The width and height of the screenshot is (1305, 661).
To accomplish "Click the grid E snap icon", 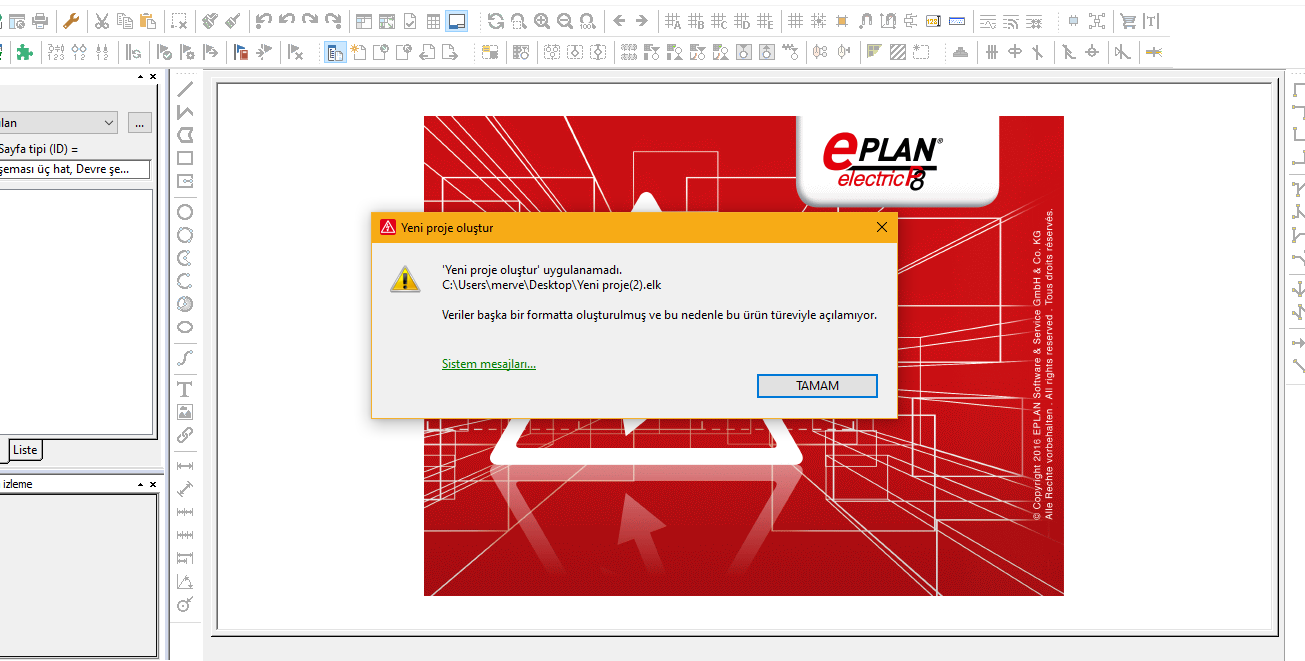I will (766, 20).
